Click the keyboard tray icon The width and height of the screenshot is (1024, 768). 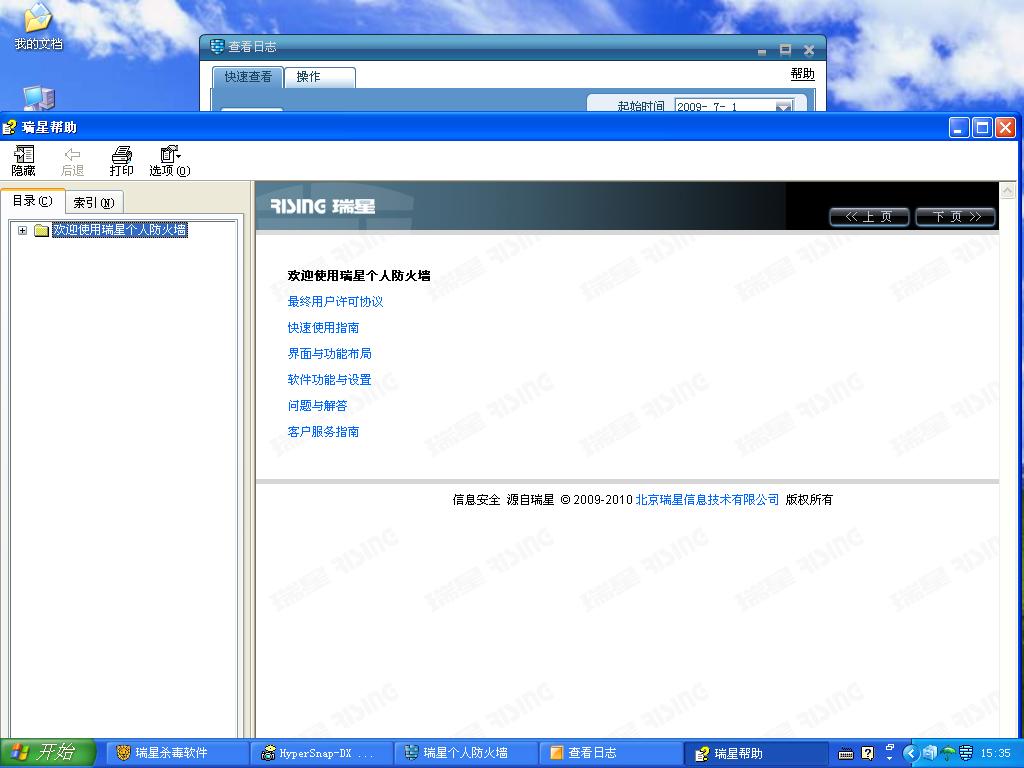pyautogui.click(x=846, y=754)
